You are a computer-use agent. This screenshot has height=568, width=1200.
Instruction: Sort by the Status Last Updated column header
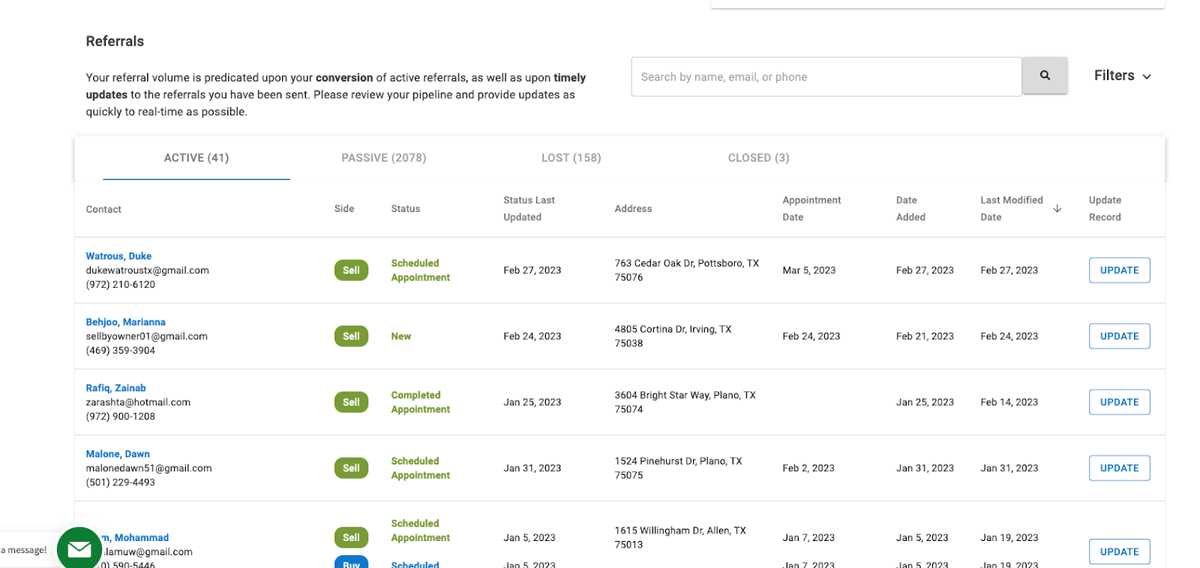(x=529, y=208)
